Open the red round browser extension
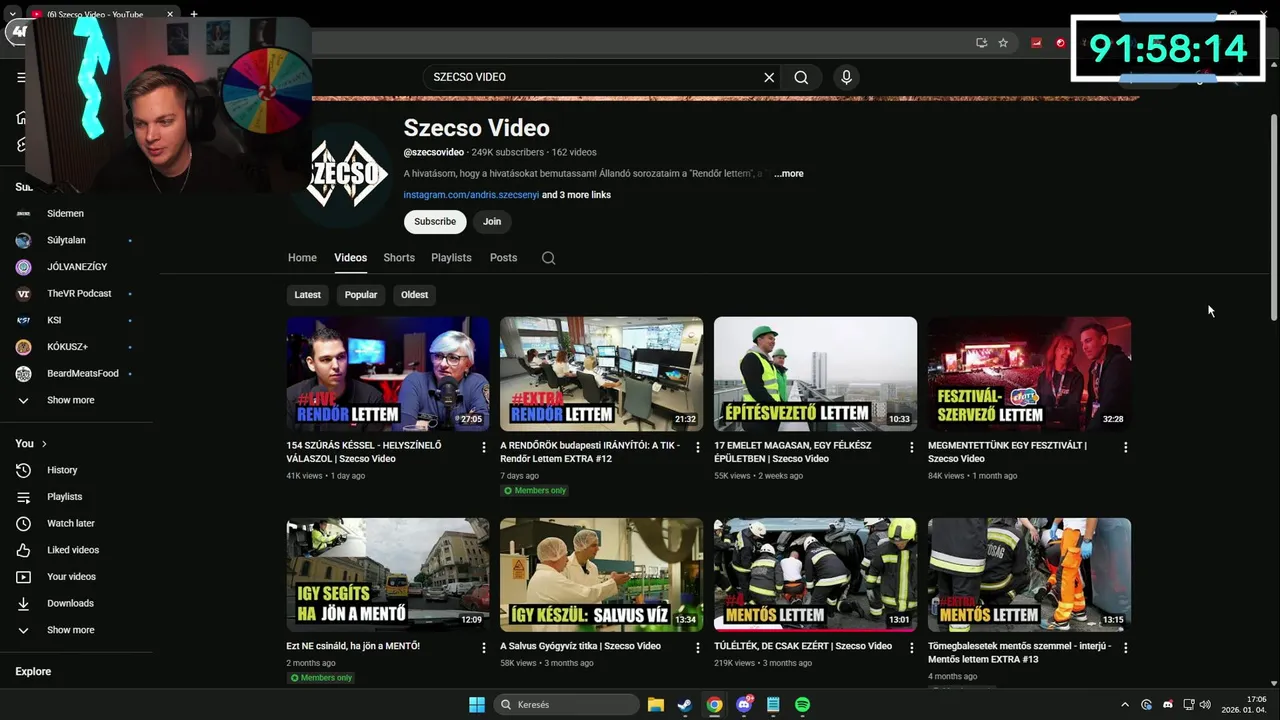Viewport: 1280px width, 720px height. pyautogui.click(x=1060, y=43)
